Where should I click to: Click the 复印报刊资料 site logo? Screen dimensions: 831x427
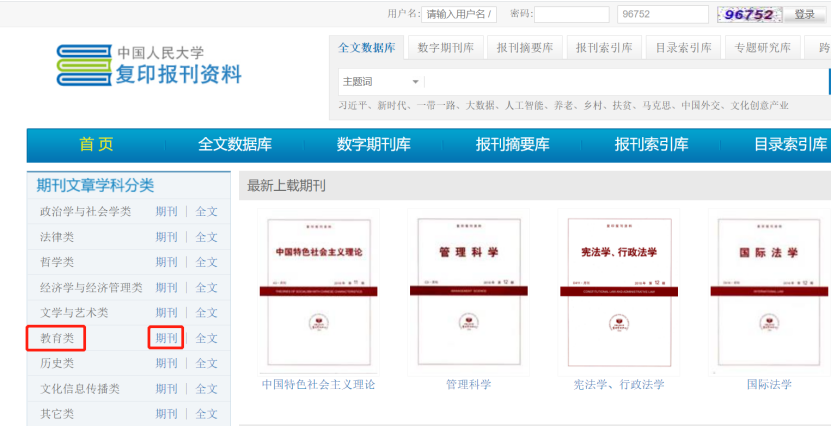coord(149,66)
